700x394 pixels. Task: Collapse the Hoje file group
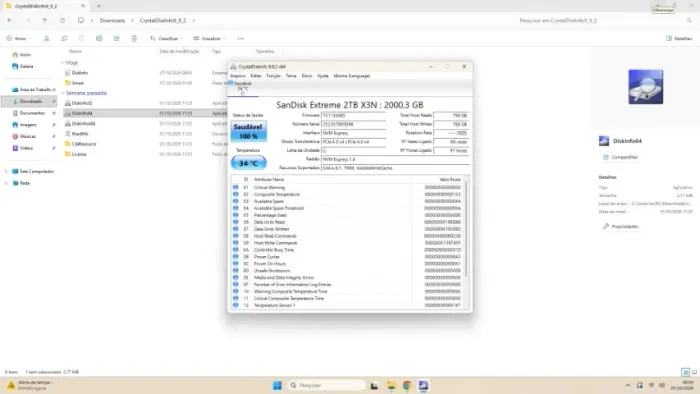62,62
